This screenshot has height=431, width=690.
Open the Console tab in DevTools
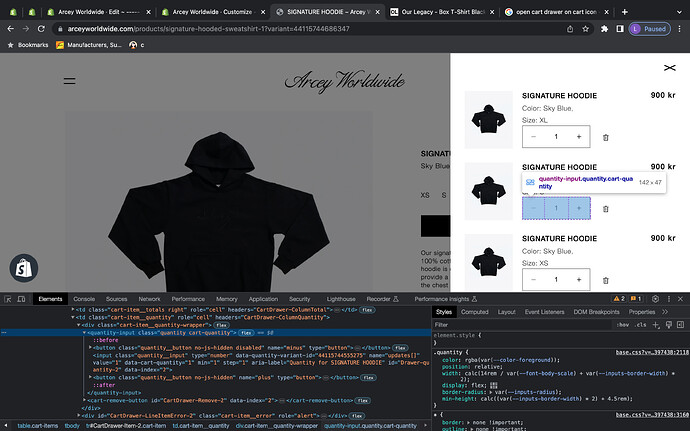[84, 299]
